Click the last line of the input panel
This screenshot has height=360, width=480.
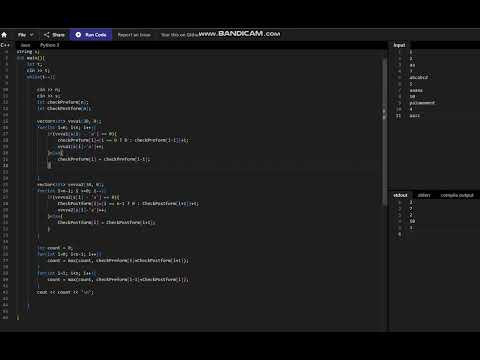pyautogui.click(x=414, y=115)
